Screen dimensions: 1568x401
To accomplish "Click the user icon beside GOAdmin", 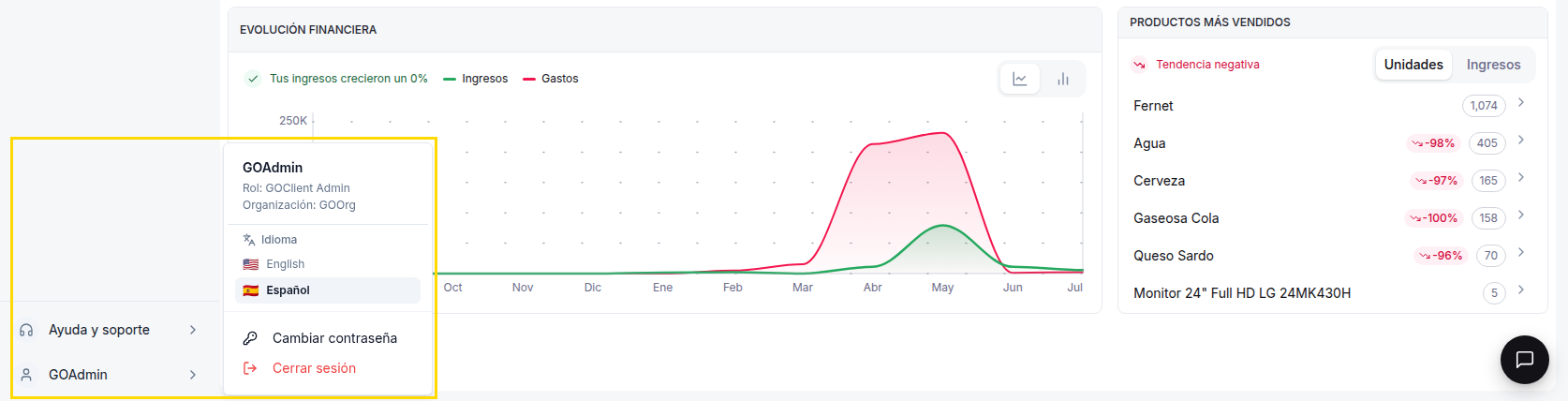I will point(26,375).
